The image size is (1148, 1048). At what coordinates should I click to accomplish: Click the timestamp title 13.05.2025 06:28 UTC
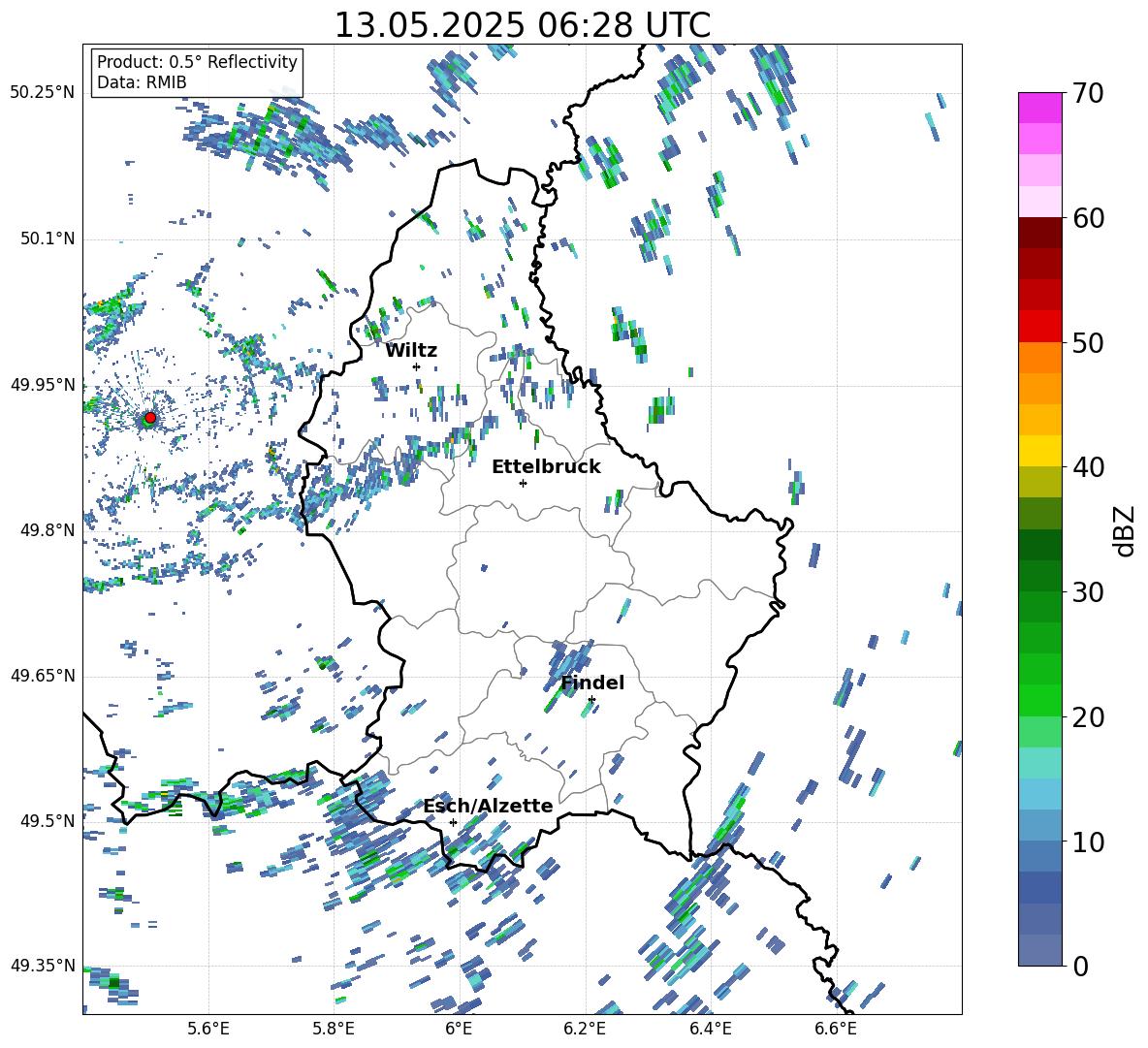[522, 25]
